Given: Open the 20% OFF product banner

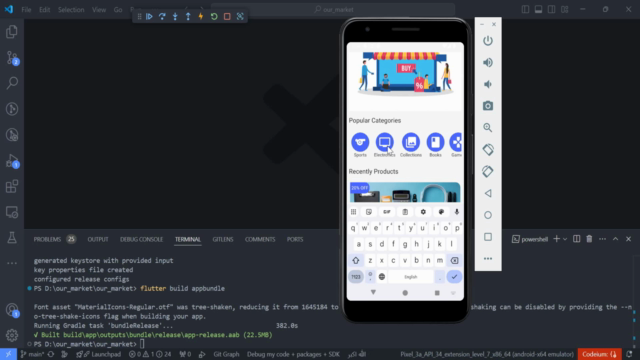Looking at the screenshot, I should click(405, 192).
